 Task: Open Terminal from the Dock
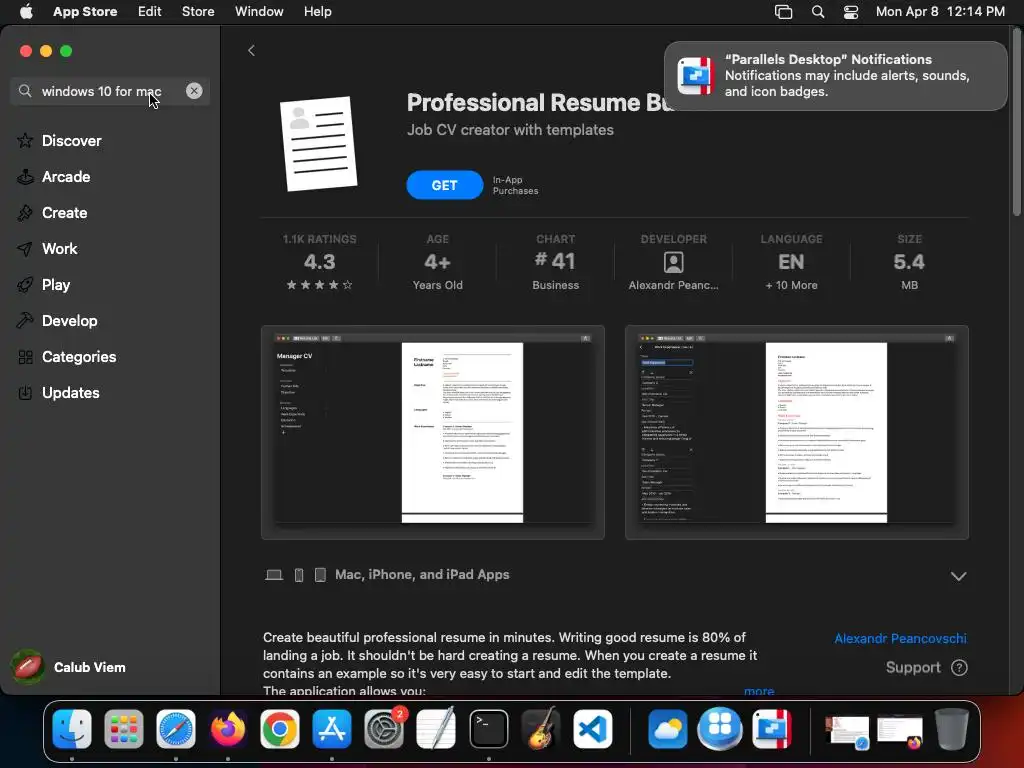(488, 728)
